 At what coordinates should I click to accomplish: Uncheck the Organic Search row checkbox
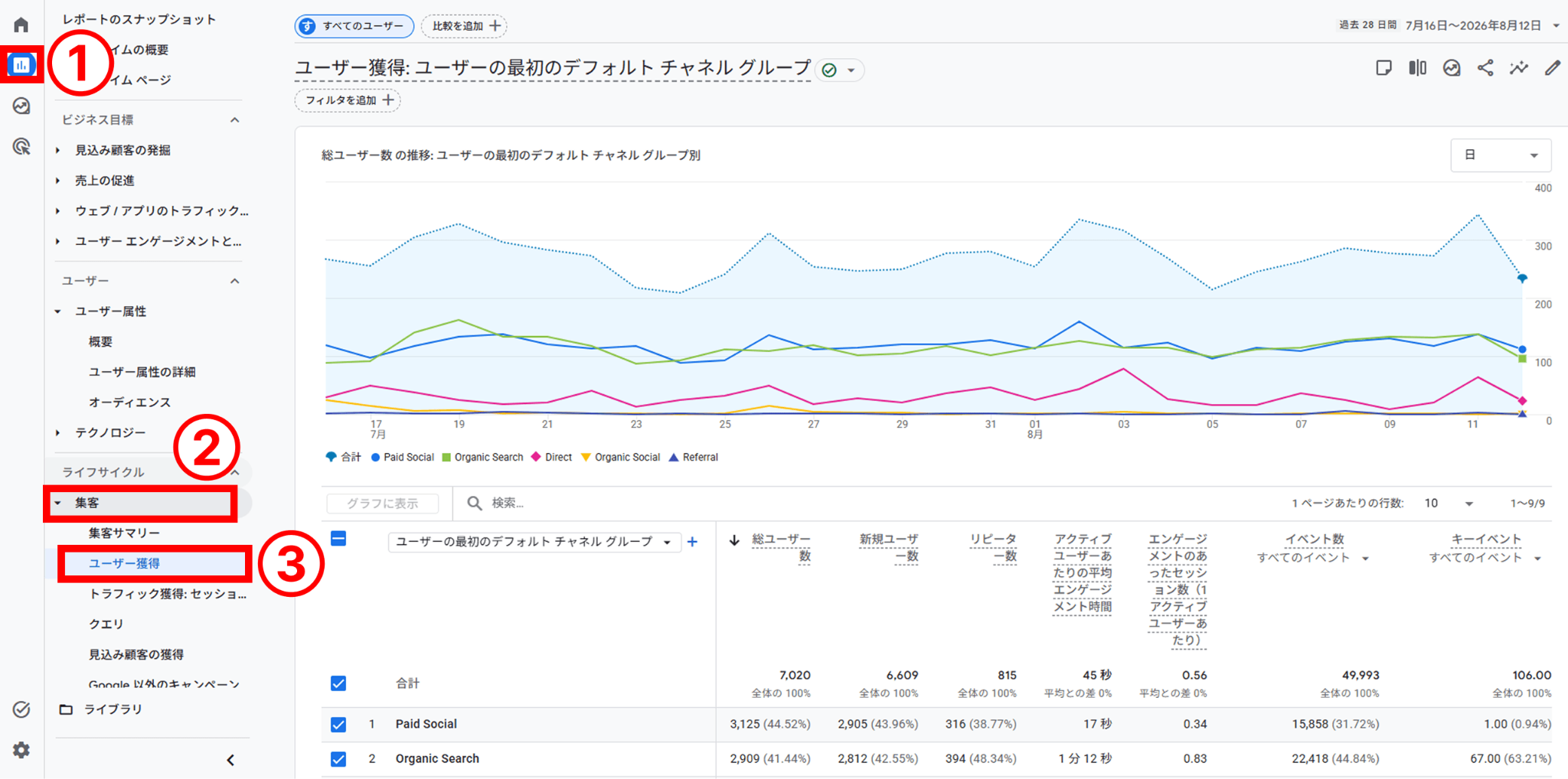click(x=338, y=759)
